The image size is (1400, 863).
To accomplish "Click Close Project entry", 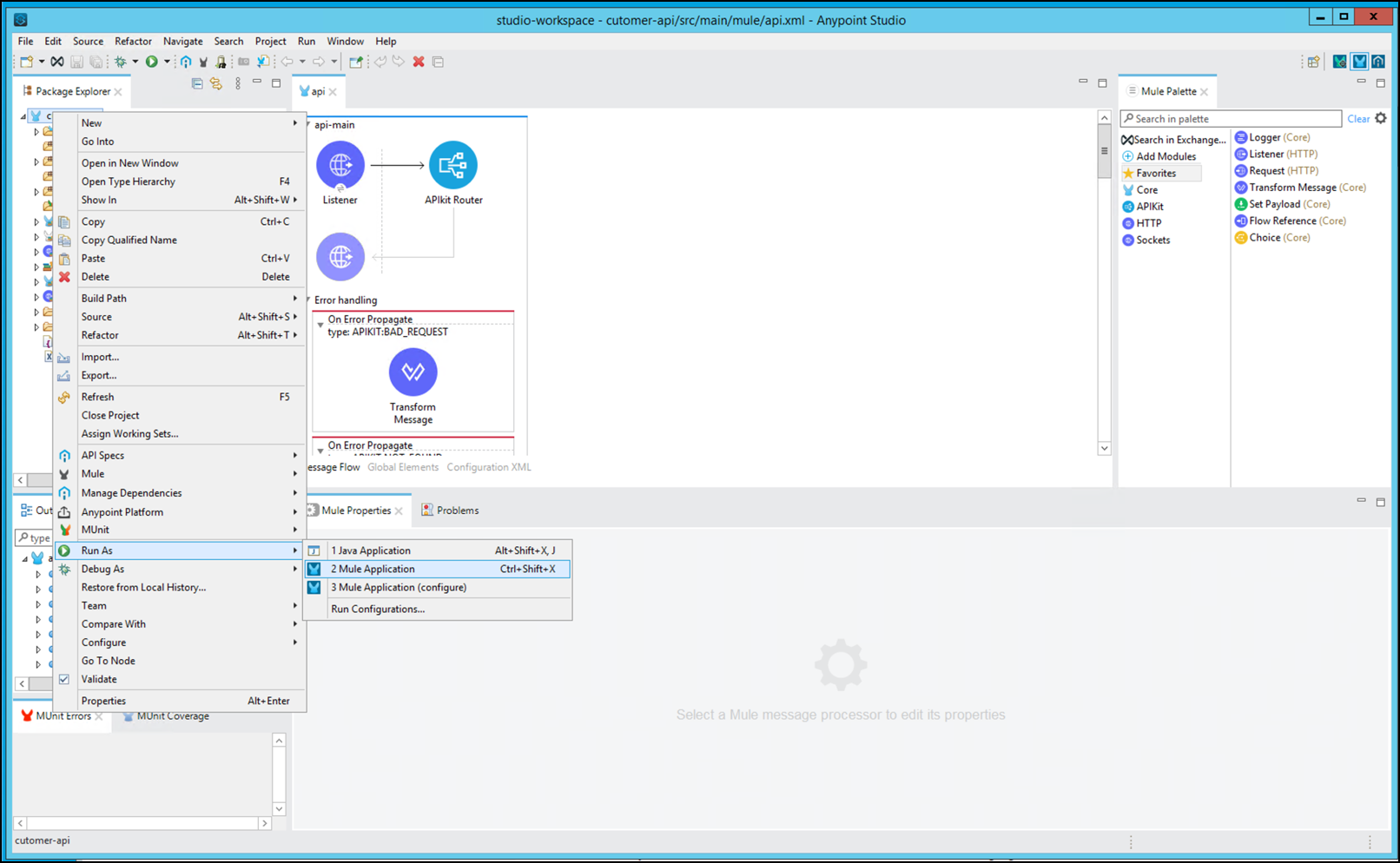I will tap(180, 415).
